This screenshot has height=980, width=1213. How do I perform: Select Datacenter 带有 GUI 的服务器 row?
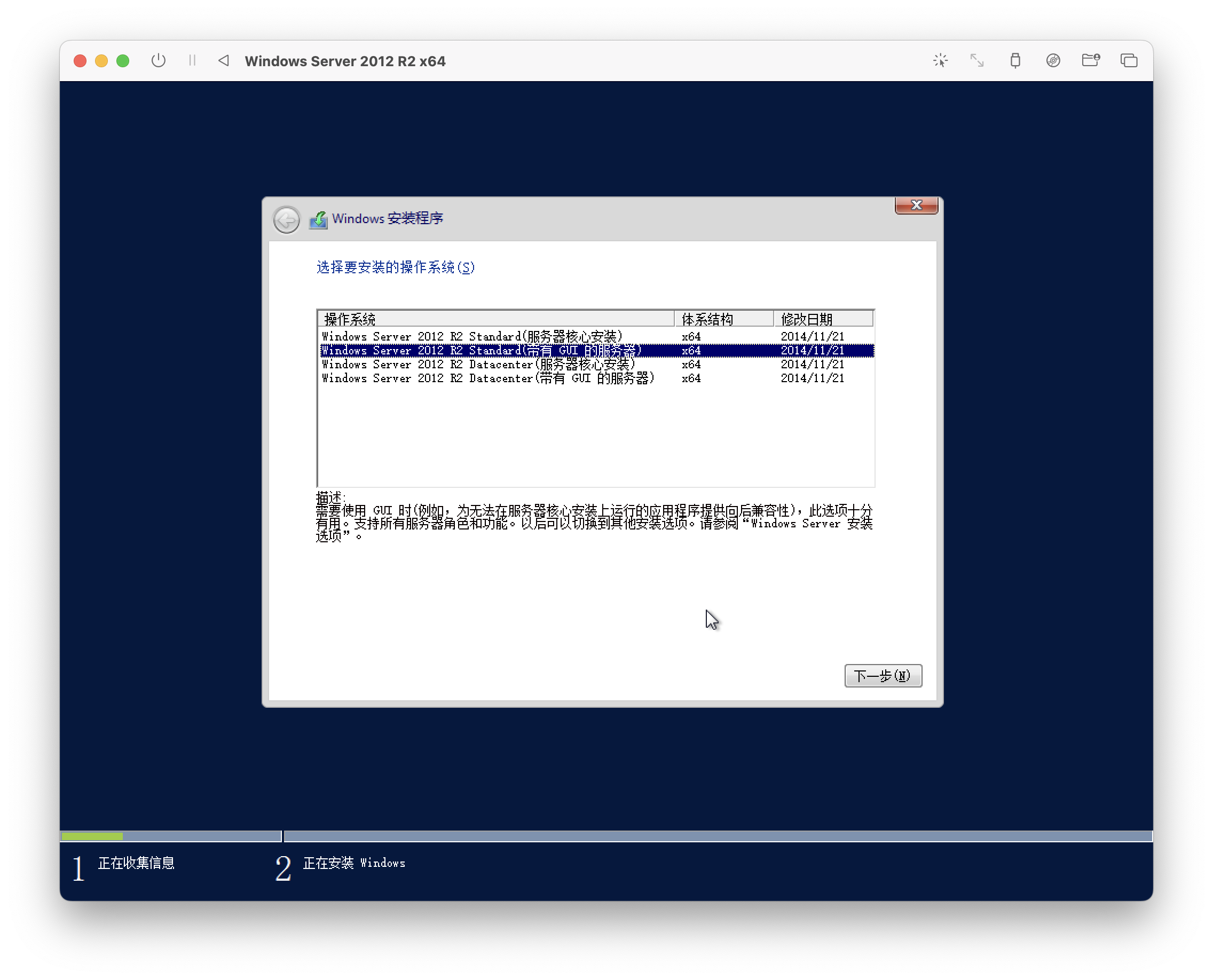pos(597,378)
